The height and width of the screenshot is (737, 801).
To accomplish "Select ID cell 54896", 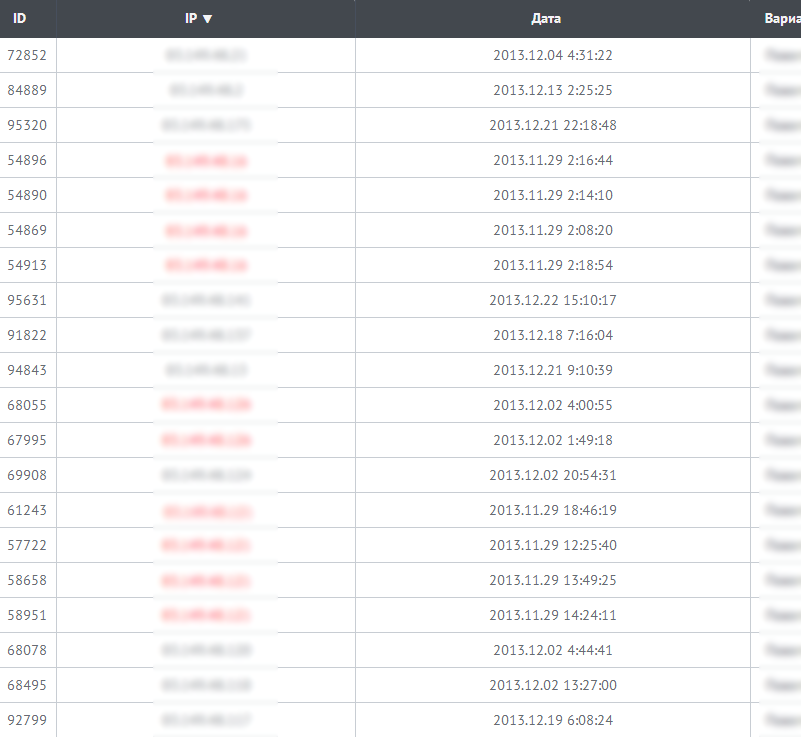I will pyautogui.click(x=27, y=160).
